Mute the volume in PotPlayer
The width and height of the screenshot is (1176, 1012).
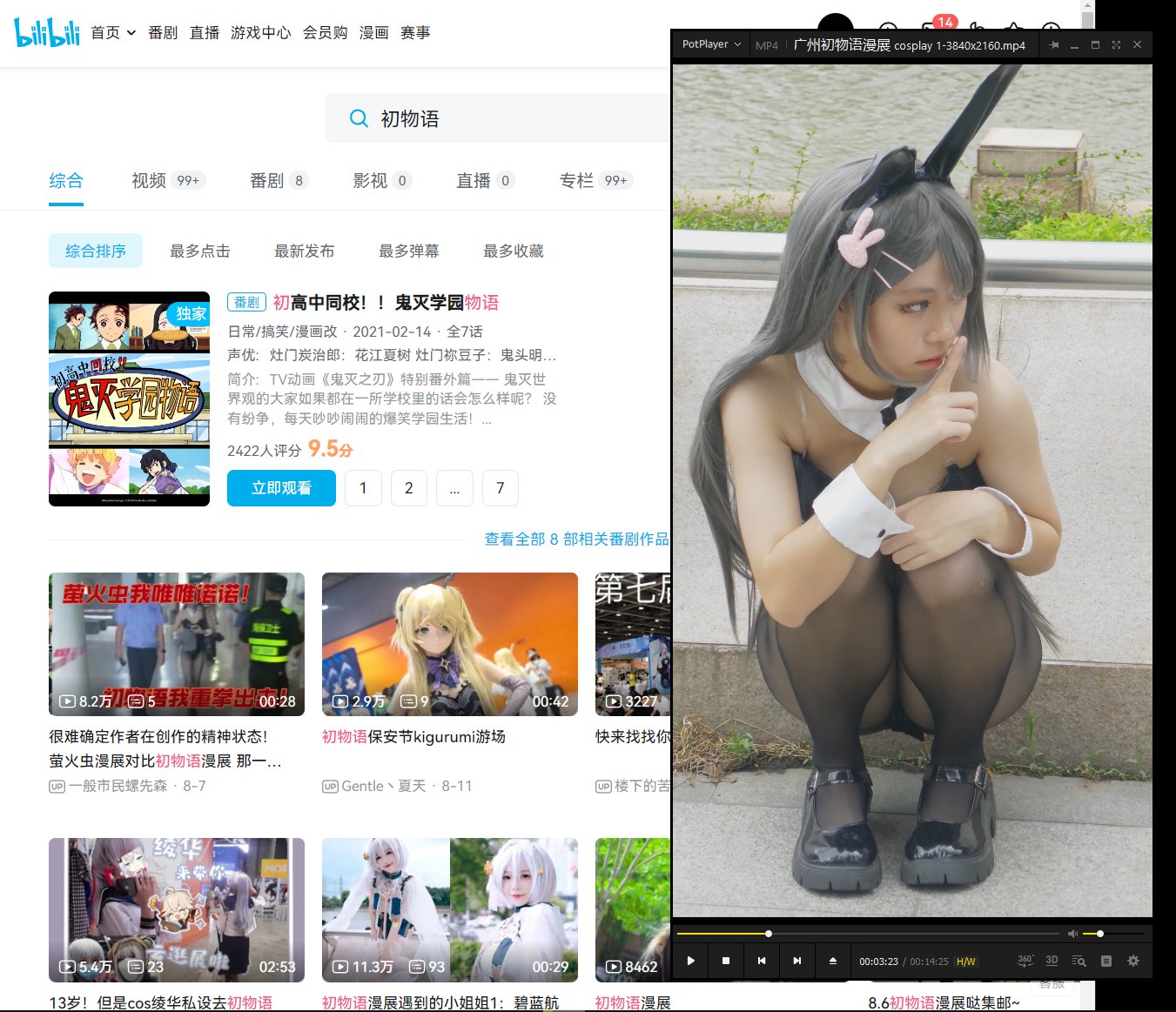(x=1073, y=933)
